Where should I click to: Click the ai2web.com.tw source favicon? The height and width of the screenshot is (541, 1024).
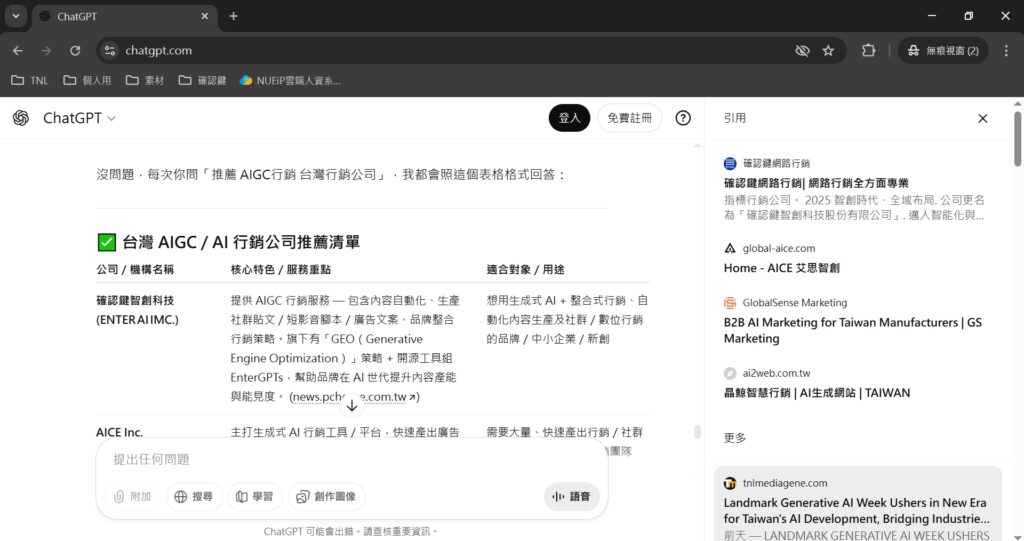coord(730,373)
